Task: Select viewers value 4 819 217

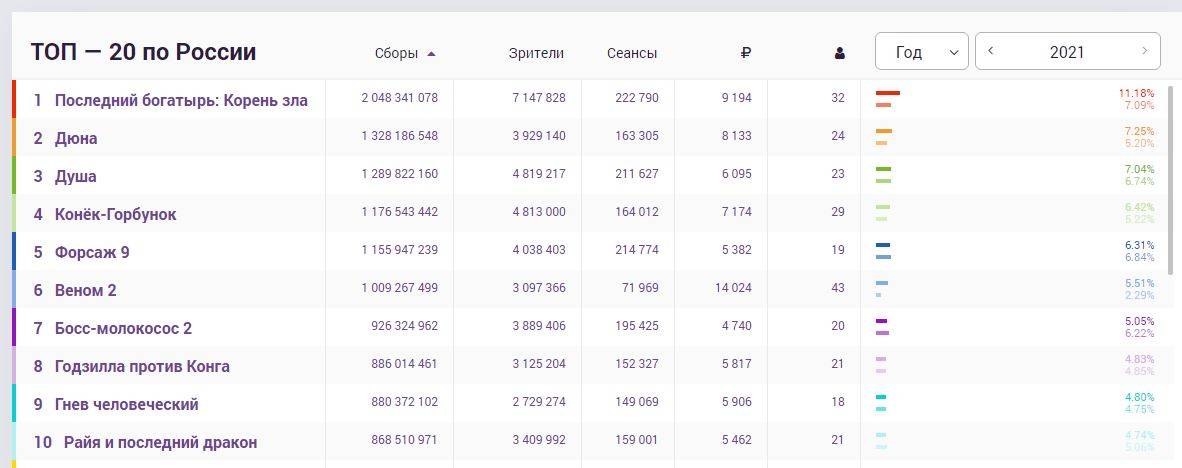Action: [539, 174]
